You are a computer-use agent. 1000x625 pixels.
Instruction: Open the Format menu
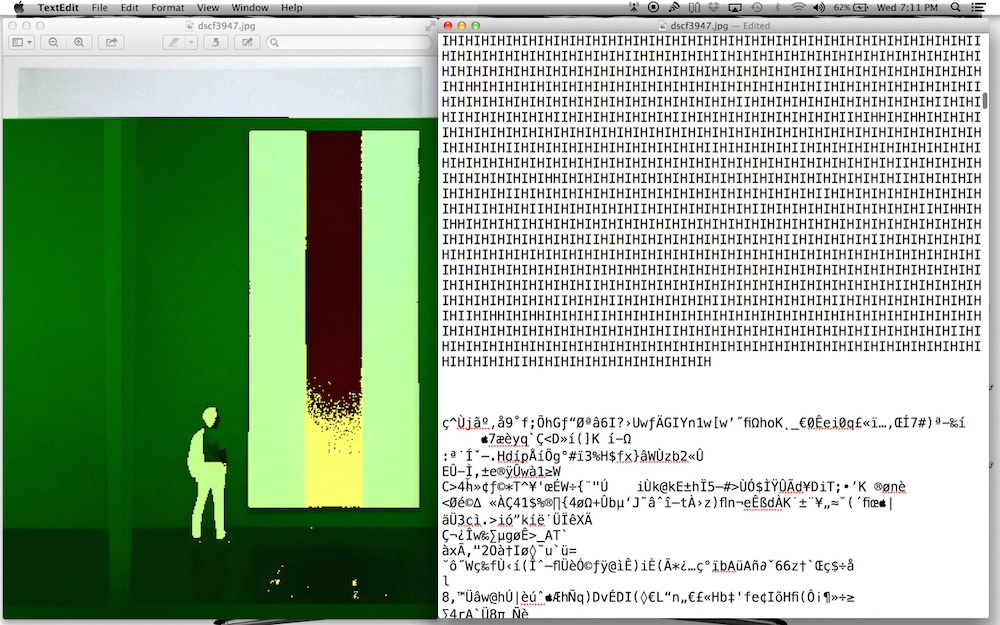168,8
